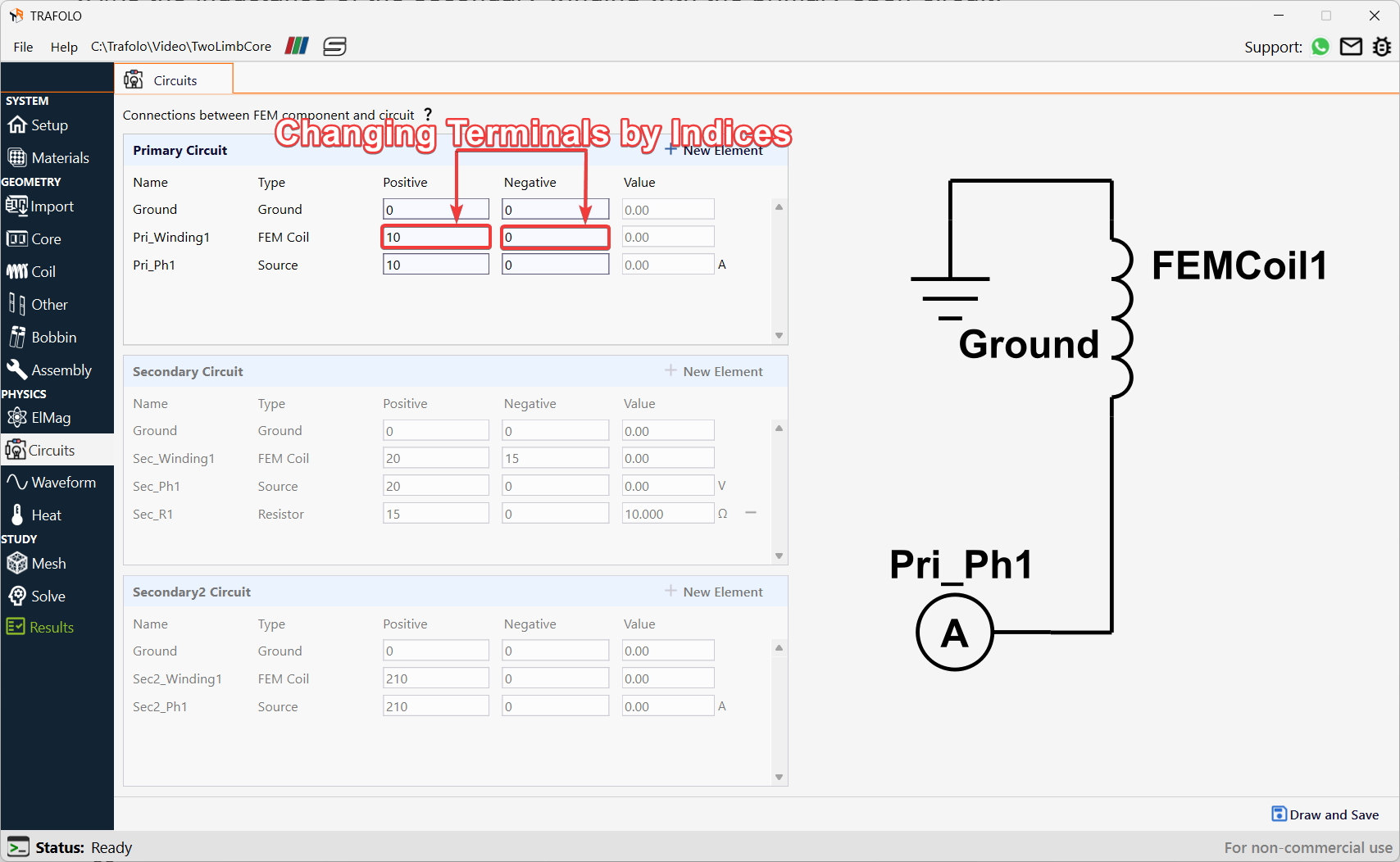Click the Pri_Ph1 ammeter source symbol
The height and width of the screenshot is (862, 1400).
954,633
